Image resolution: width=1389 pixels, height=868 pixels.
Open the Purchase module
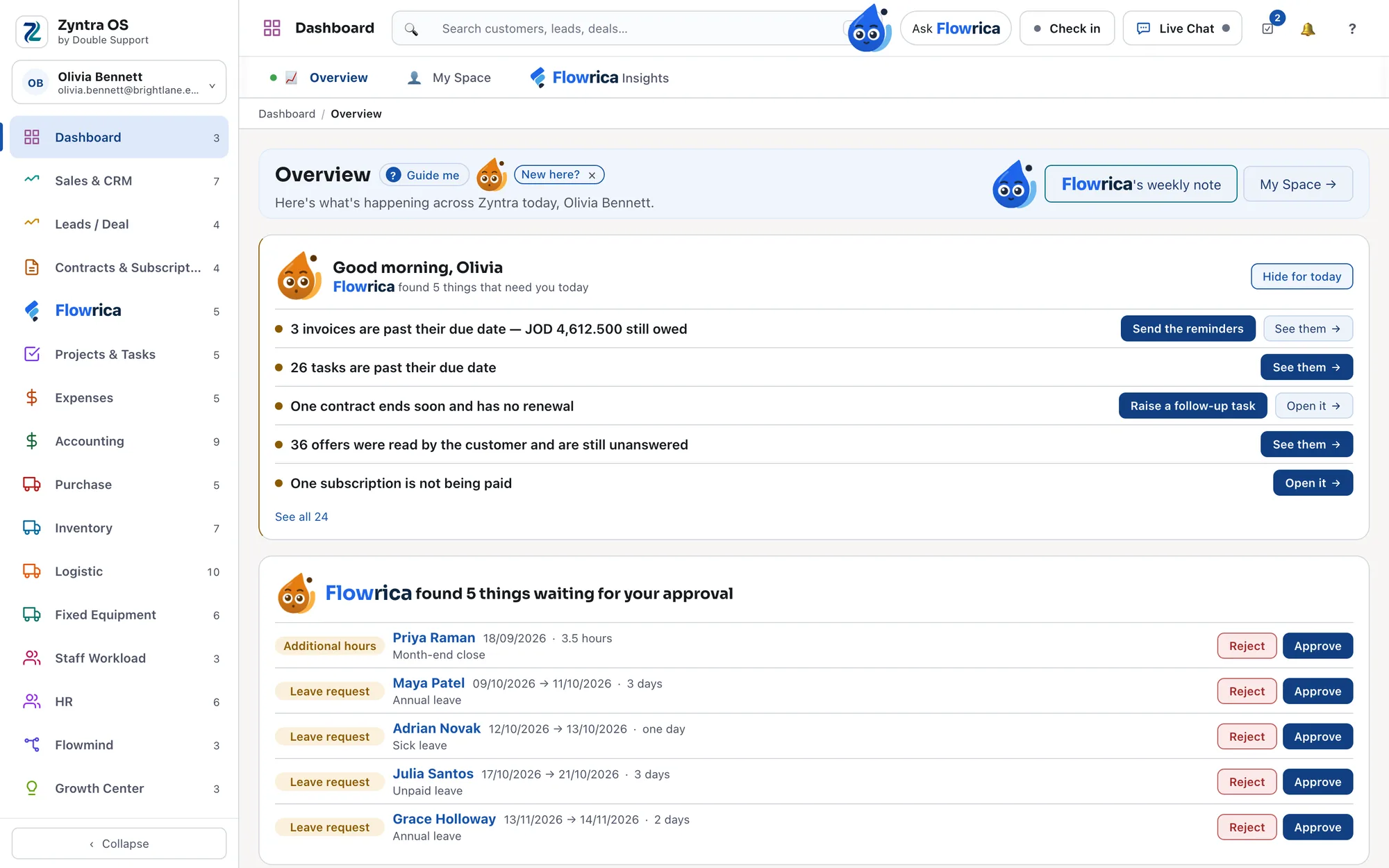[119, 485]
